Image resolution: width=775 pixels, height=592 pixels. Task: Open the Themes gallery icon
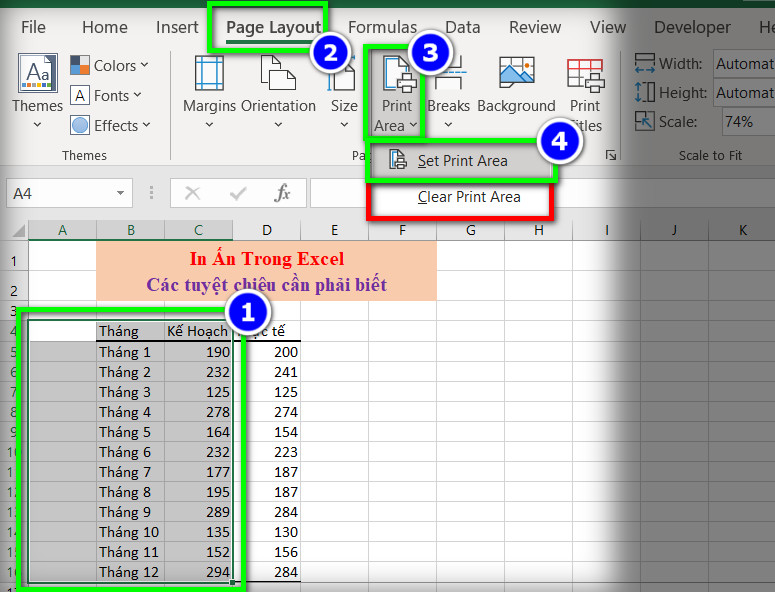pyautogui.click(x=37, y=75)
